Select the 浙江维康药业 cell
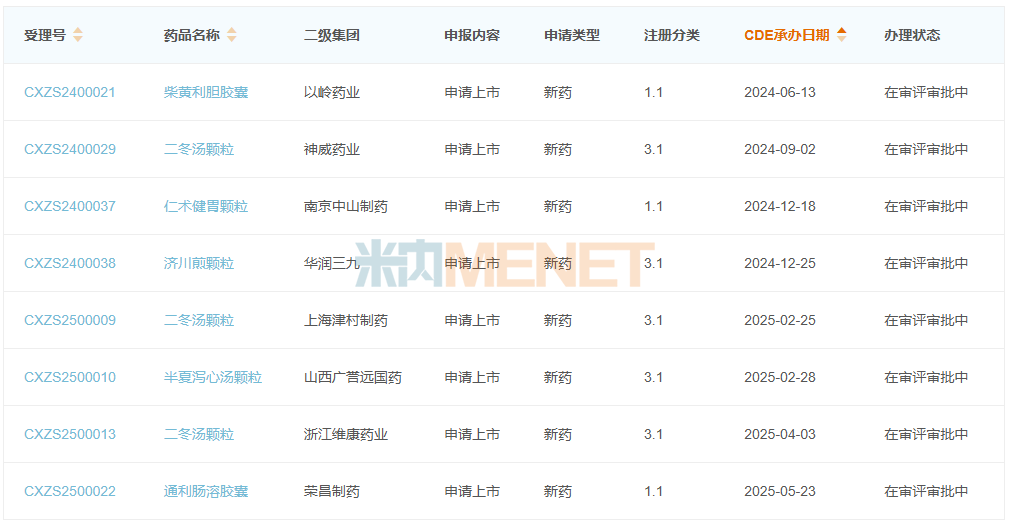Viewport: 1010px width, 525px height. (346, 434)
